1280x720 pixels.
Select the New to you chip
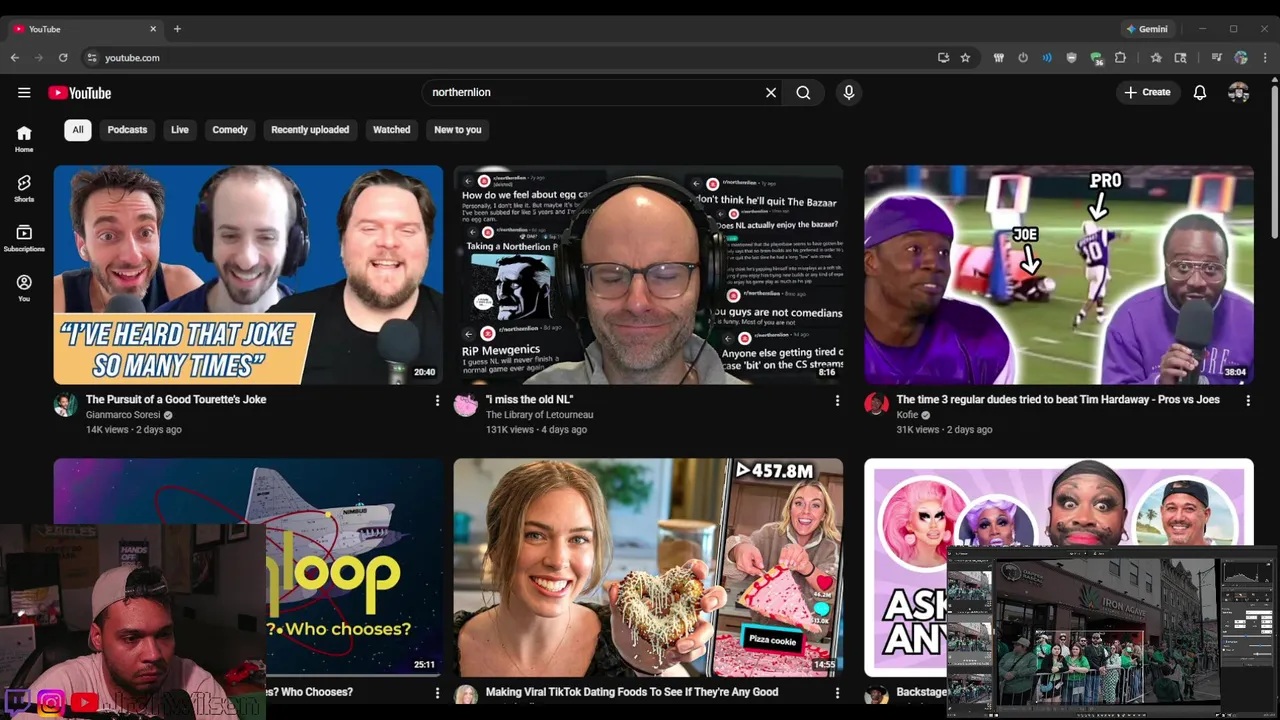pos(458,130)
